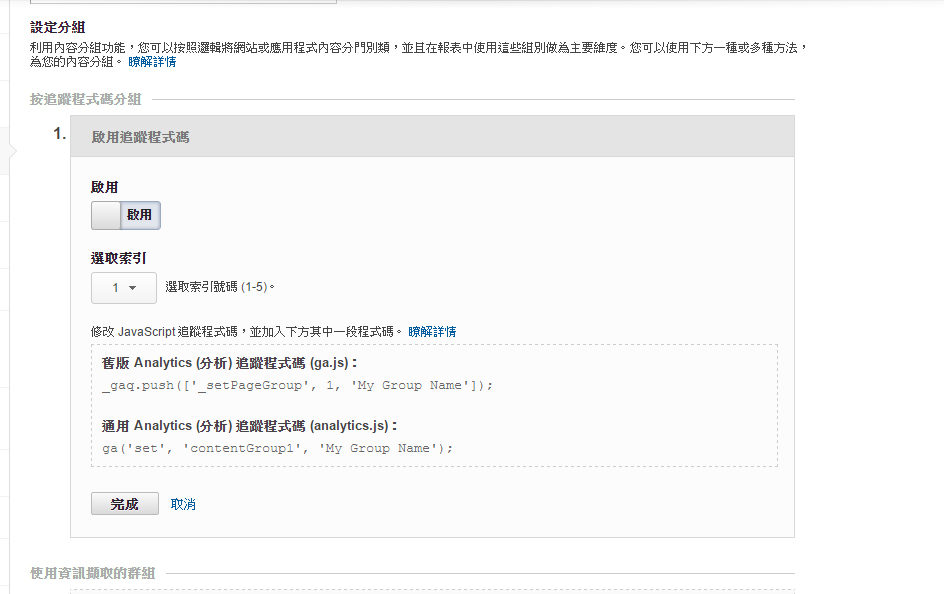Click the 使用資訊擷取的群組 section title
Image resolution: width=944 pixels, height=594 pixels.
click(93, 573)
